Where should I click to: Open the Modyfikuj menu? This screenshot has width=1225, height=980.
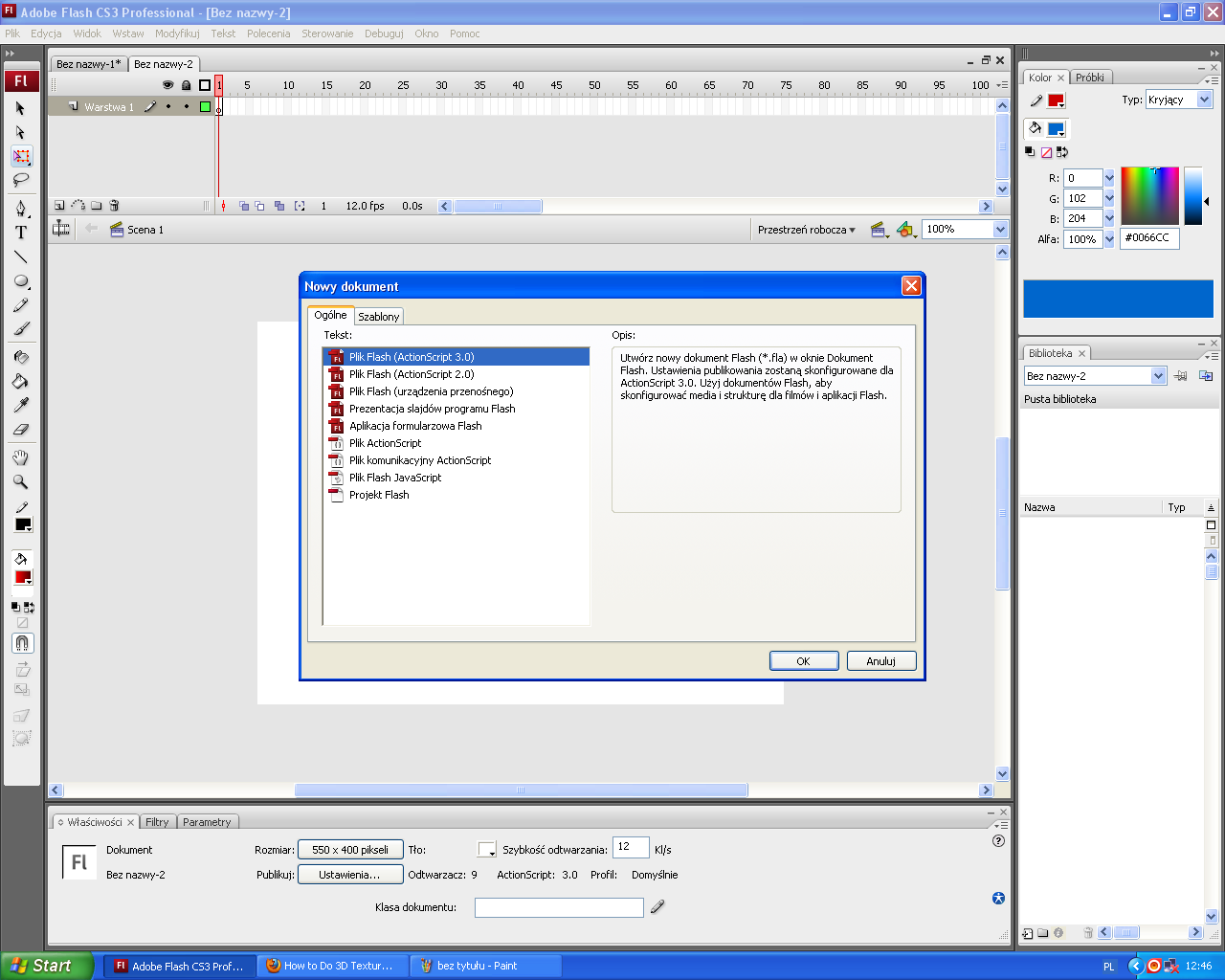177,33
